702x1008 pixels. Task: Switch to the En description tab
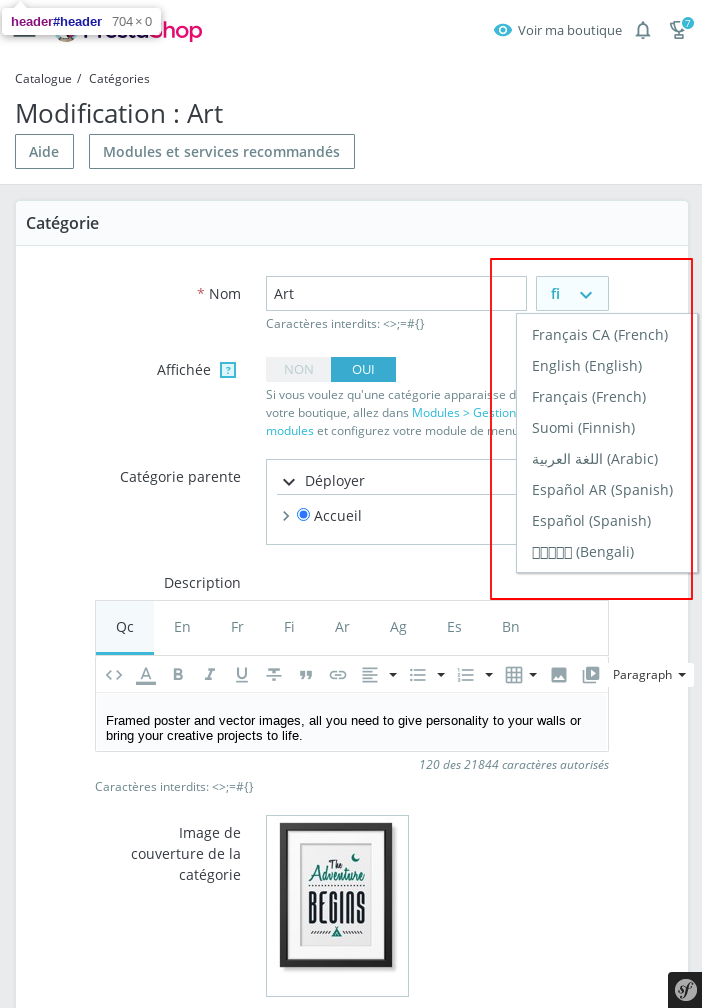point(182,627)
